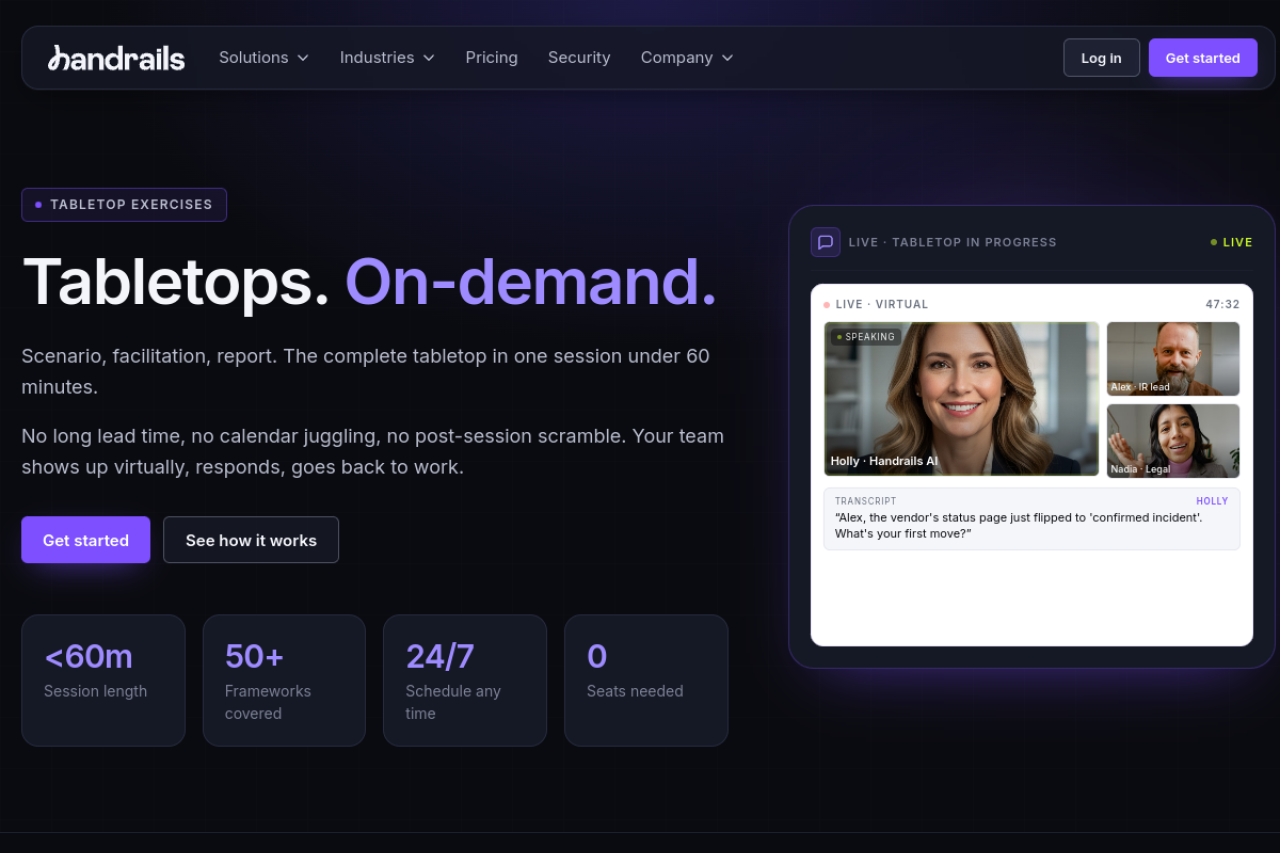Select Holly's speaking video tile
This screenshot has height=853, width=1280.
click(x=961, y=399)
